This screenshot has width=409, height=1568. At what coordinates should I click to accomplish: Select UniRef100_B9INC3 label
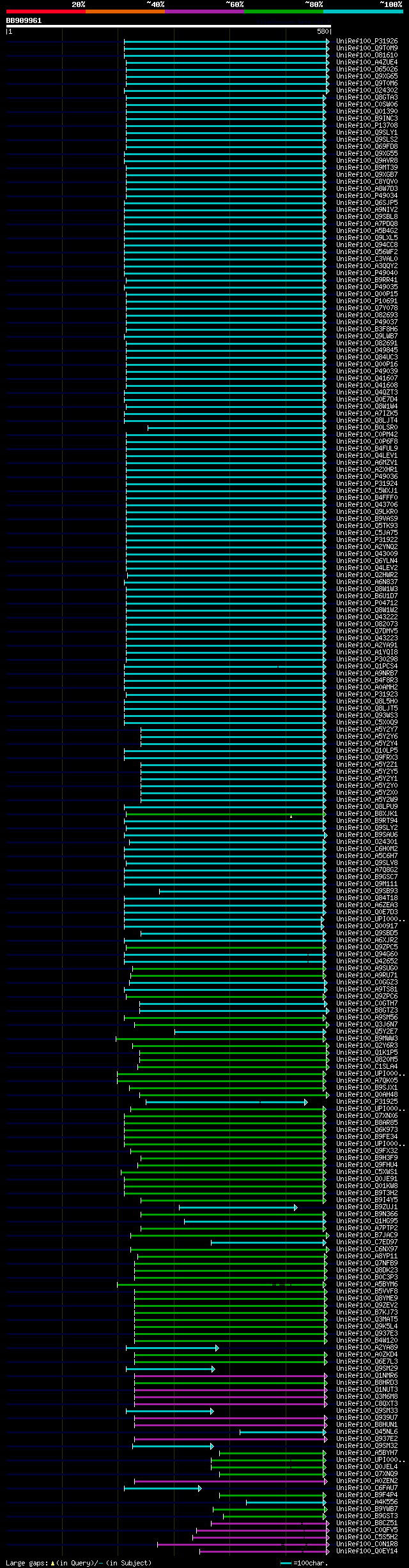pos(367,119)
